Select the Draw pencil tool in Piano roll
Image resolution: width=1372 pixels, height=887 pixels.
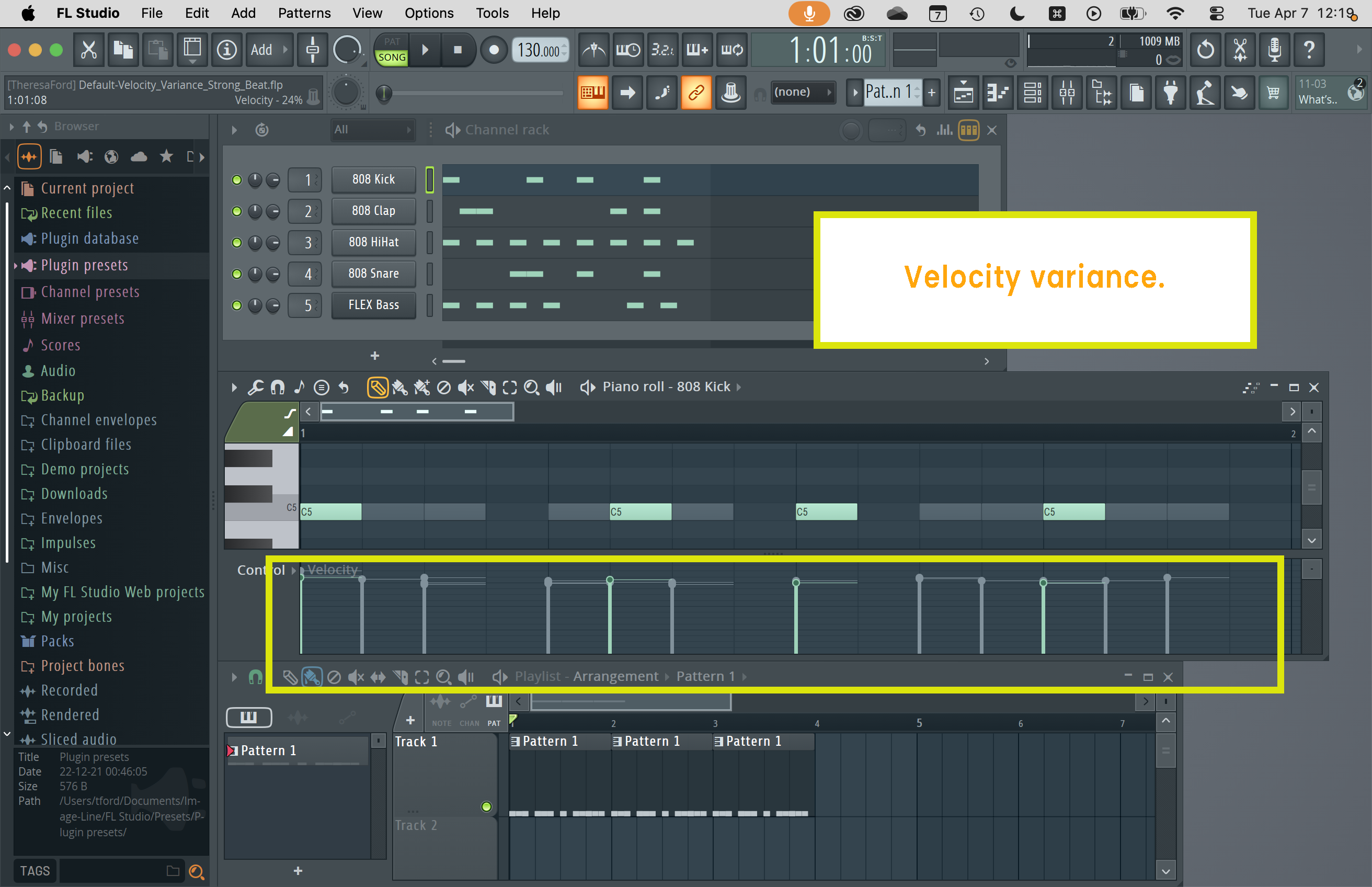point(377,388)
